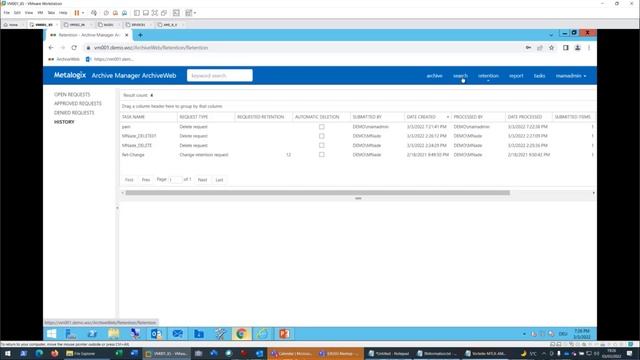The image size is (640, 360).
Task: Open a new browser tab with plus
Action: (x=140, y=35)
